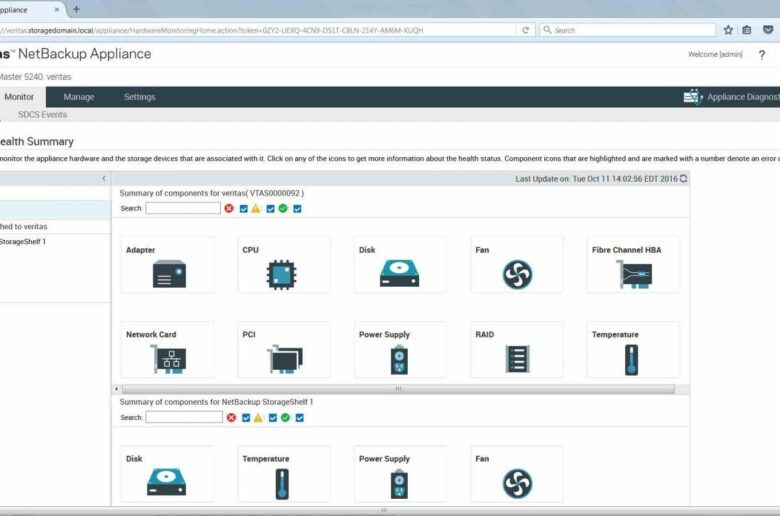The image size is (780, 516).
Task: Click the veritas component search field
Action: click(183, 208)
